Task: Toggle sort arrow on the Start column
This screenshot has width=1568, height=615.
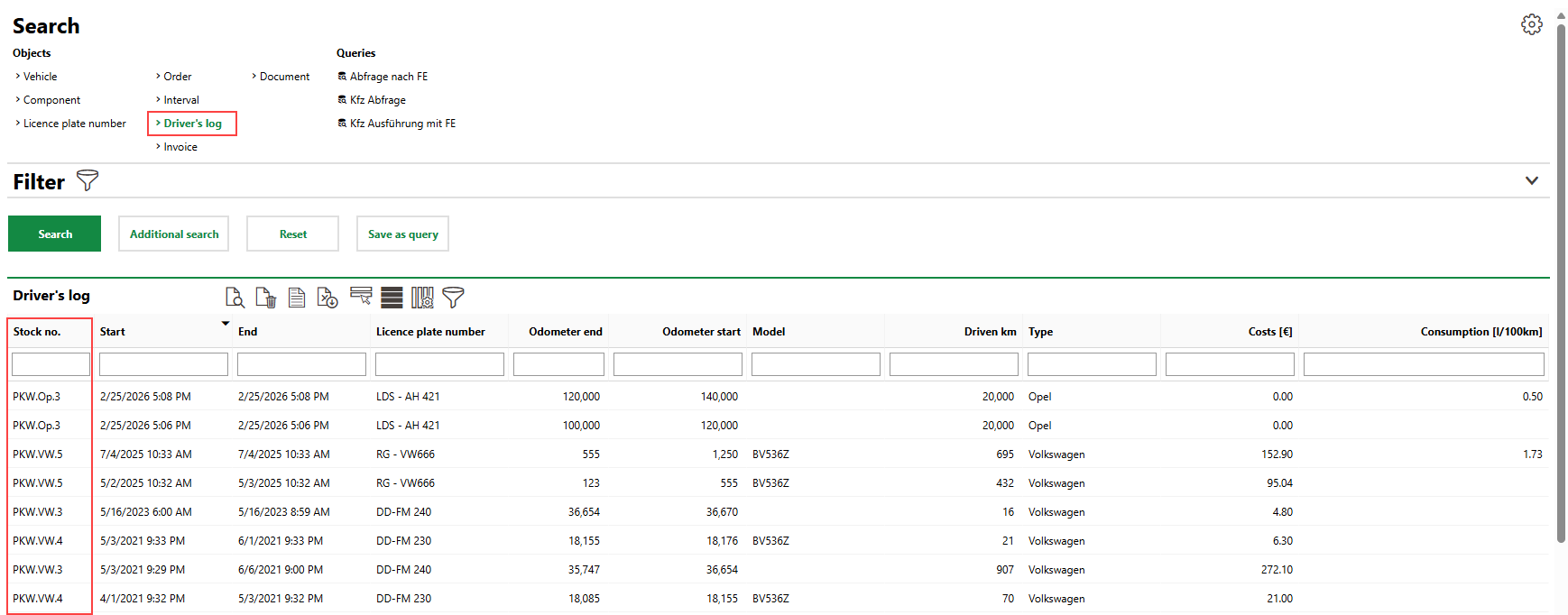Action: click(226, 324)
